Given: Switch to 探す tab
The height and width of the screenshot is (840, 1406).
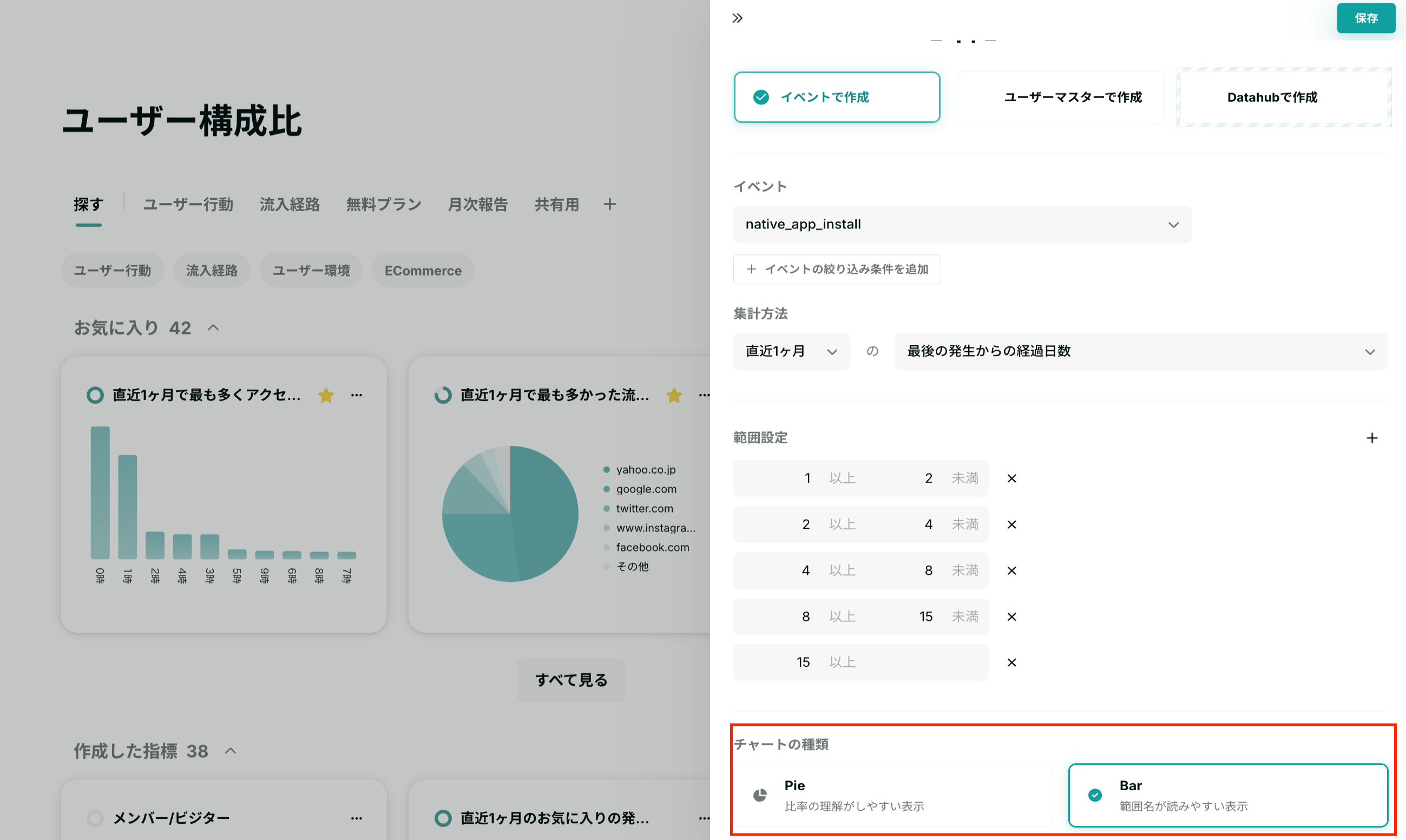Looking at the screenshot, I should pyautogui.click(x=88, y=205).
